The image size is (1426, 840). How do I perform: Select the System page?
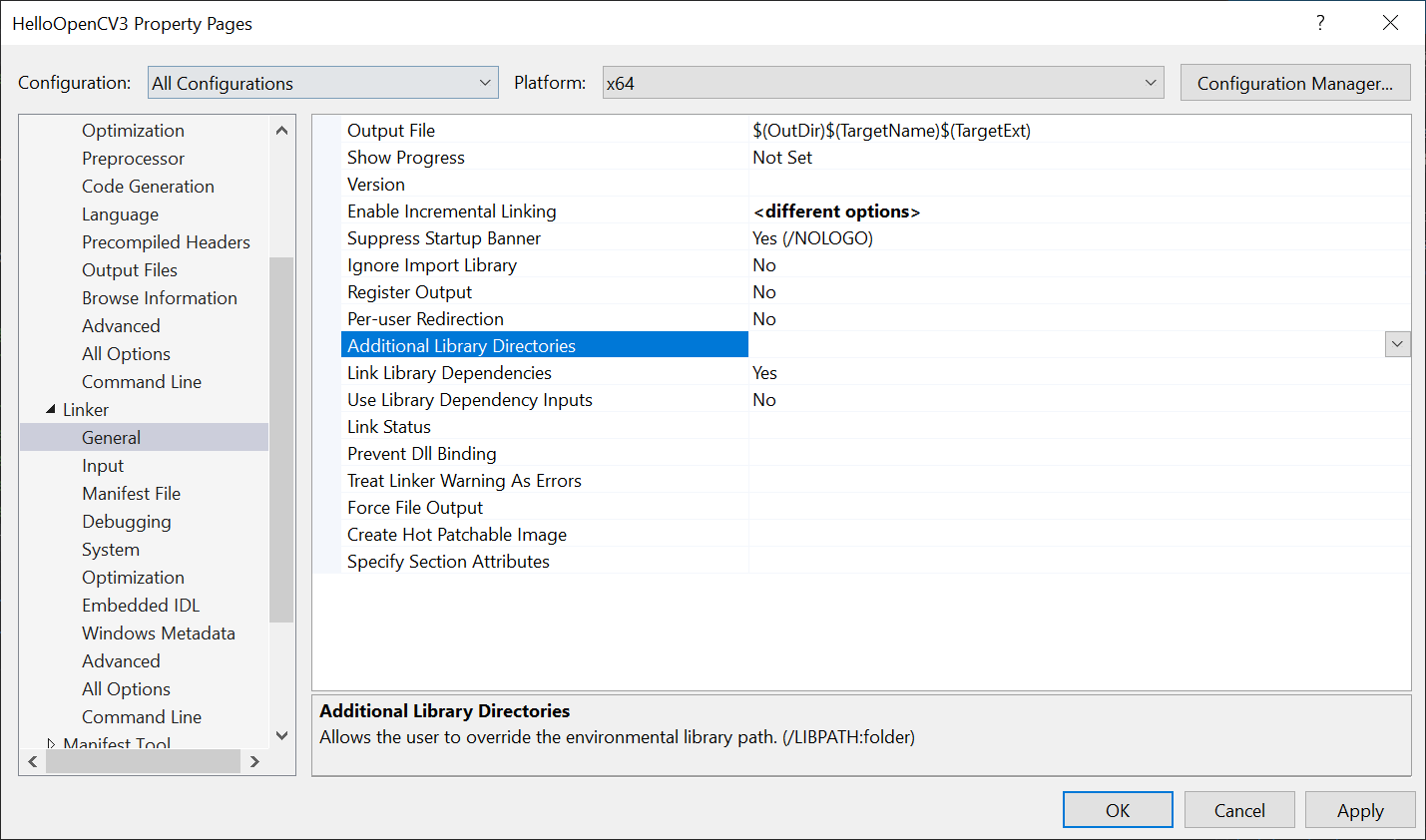click(x=111, y=550)
